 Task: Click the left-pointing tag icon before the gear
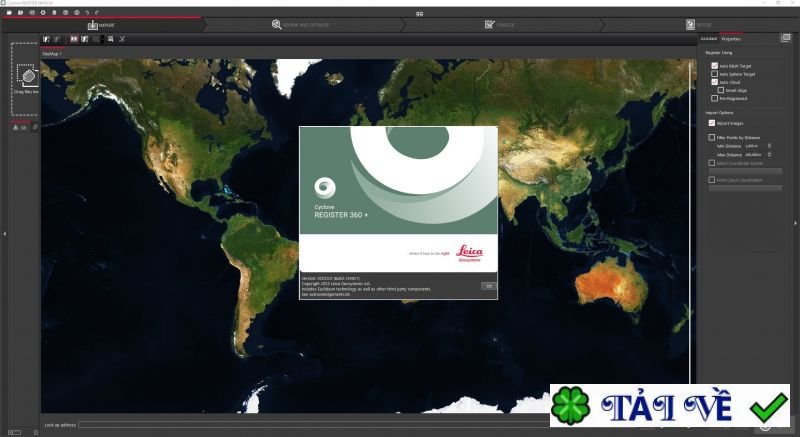pos(32,12)
